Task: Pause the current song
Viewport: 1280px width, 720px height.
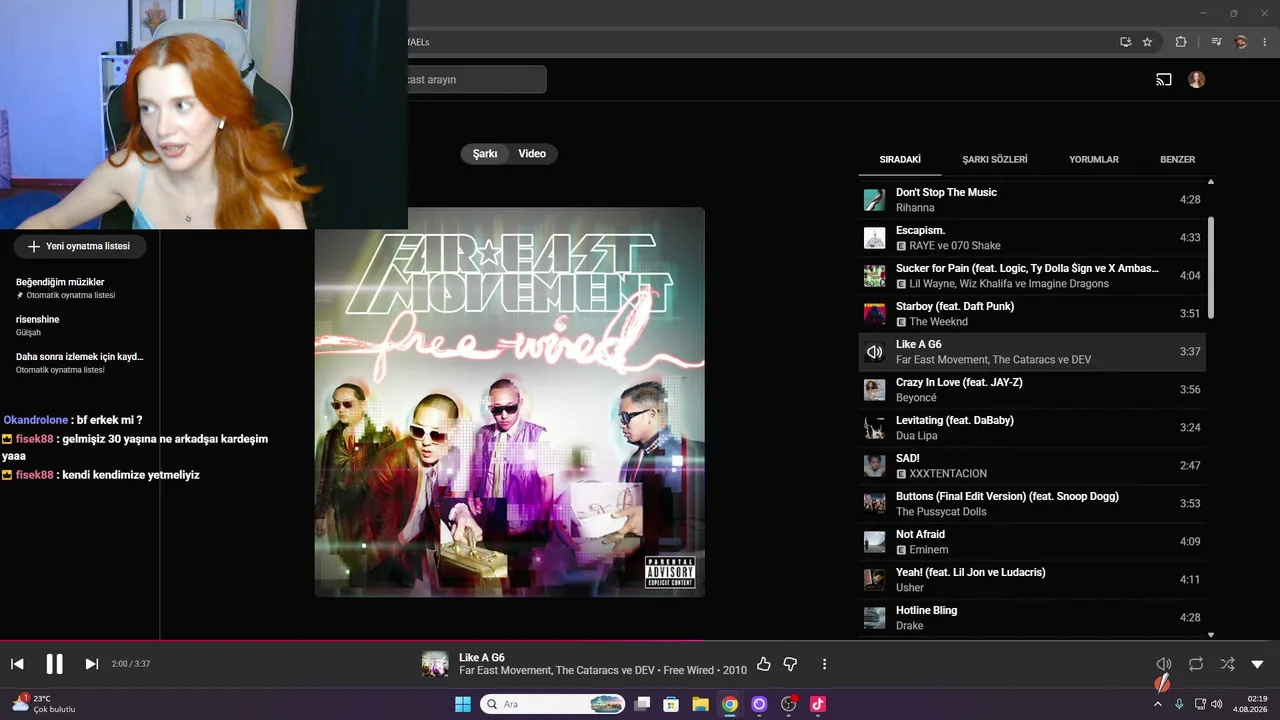Action: coord(54,664)
